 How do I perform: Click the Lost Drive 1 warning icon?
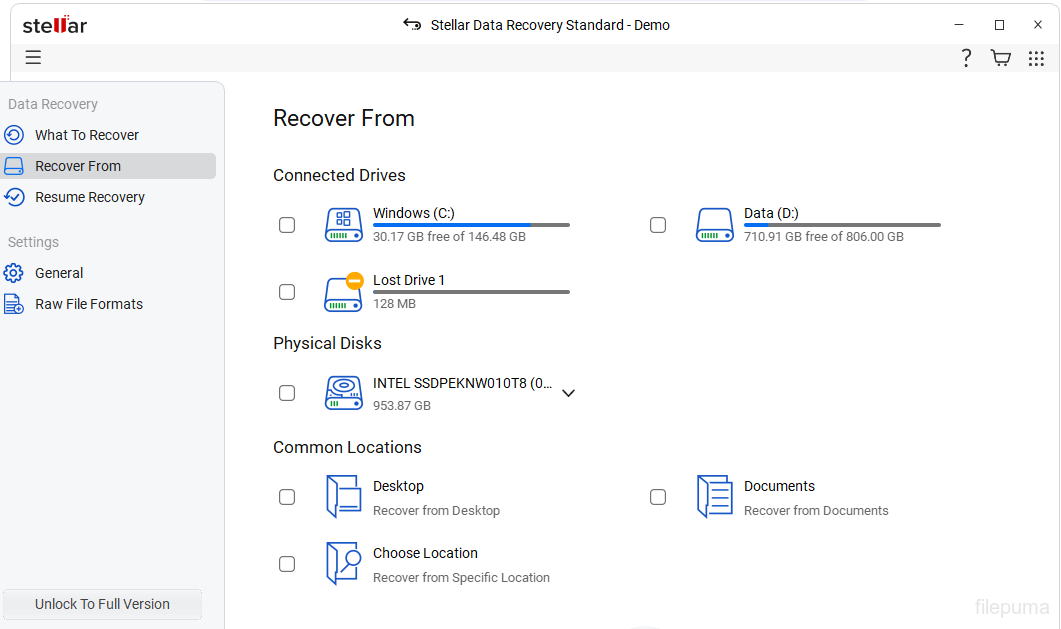click(x=354, y=279)
